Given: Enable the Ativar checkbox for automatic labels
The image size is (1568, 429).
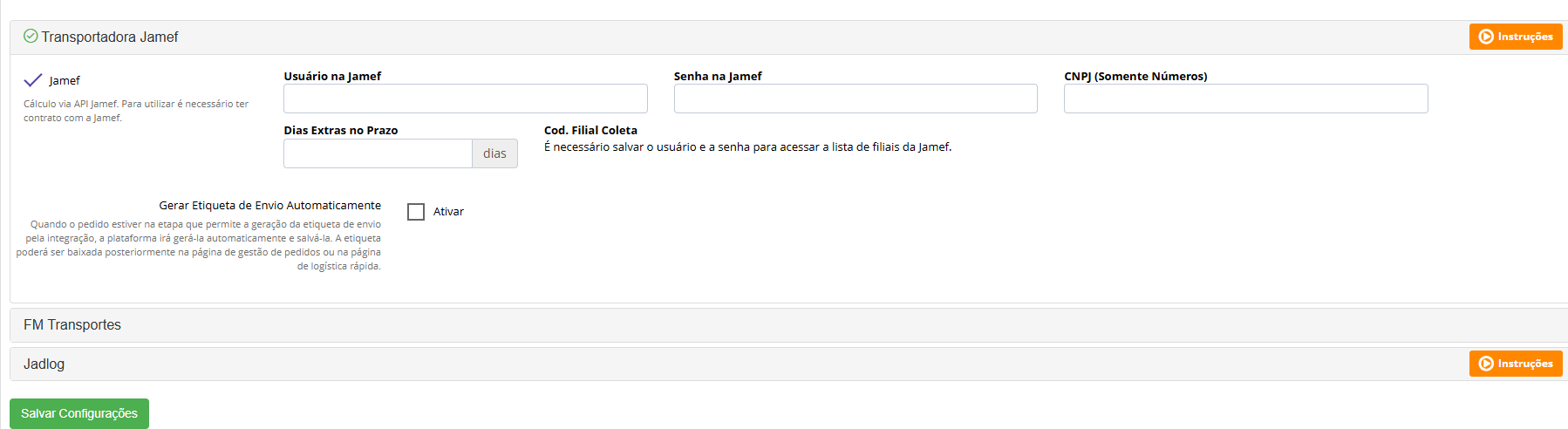Looking at the screenshot, I should 416,212.
